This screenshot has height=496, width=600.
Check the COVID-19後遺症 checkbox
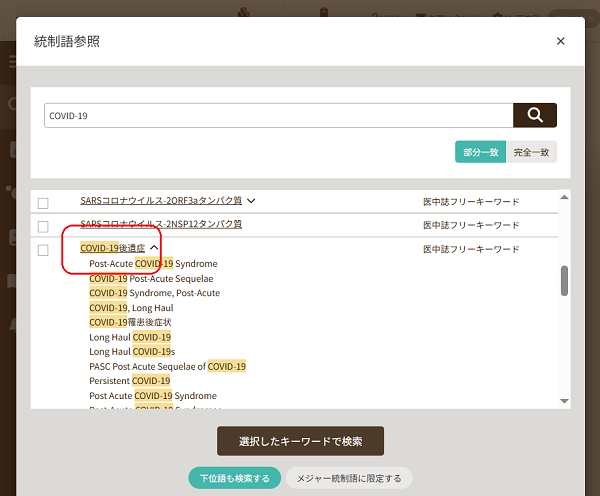(43, 250)
